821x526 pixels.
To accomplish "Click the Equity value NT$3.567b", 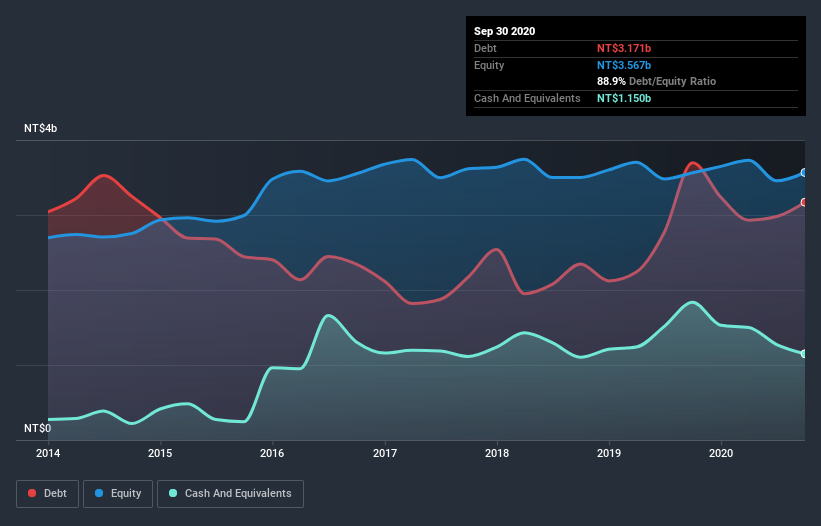I will click(x=624, y=65).
